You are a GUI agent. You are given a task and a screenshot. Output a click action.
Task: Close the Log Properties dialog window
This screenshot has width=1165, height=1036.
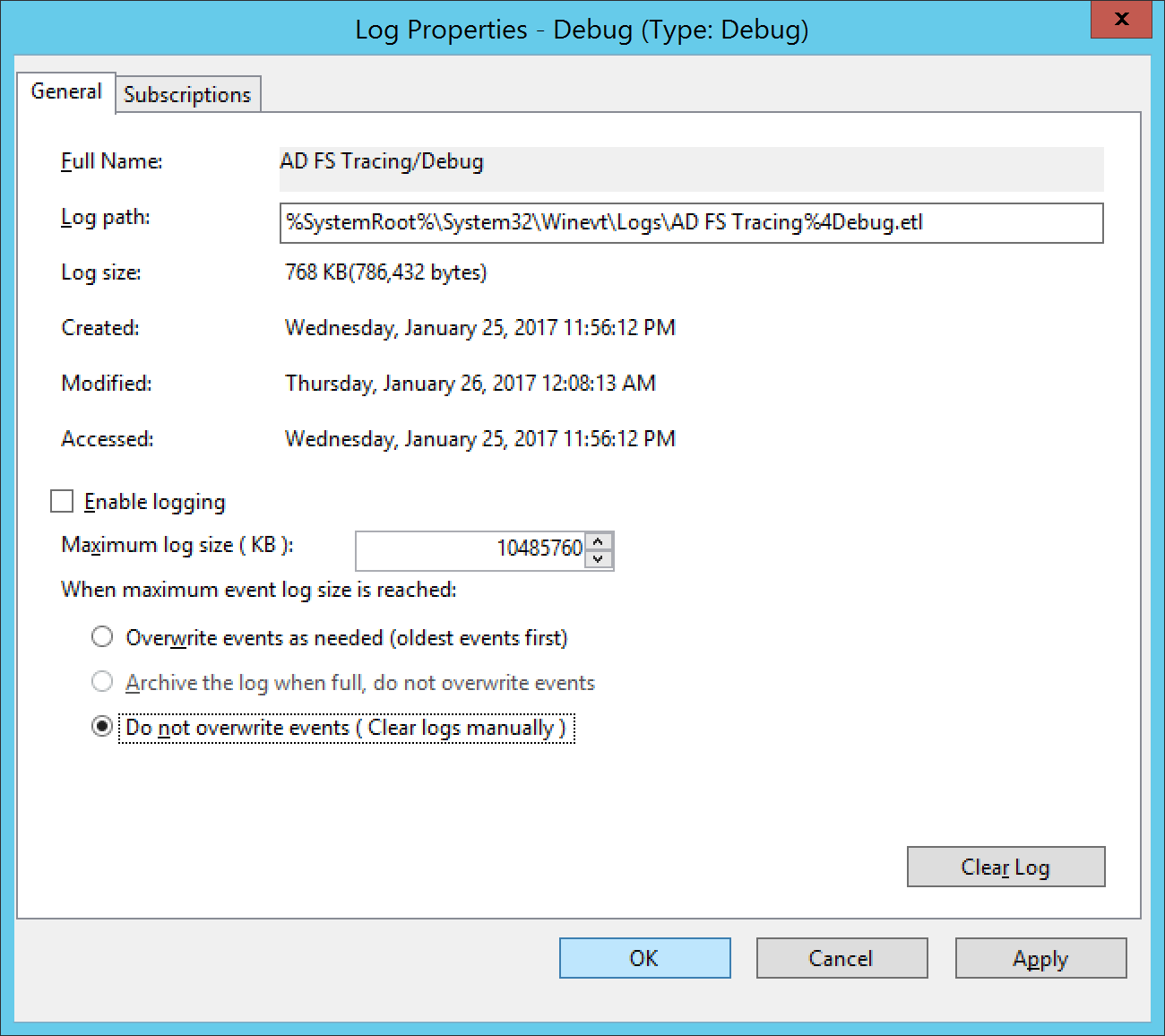point(1120,19)
